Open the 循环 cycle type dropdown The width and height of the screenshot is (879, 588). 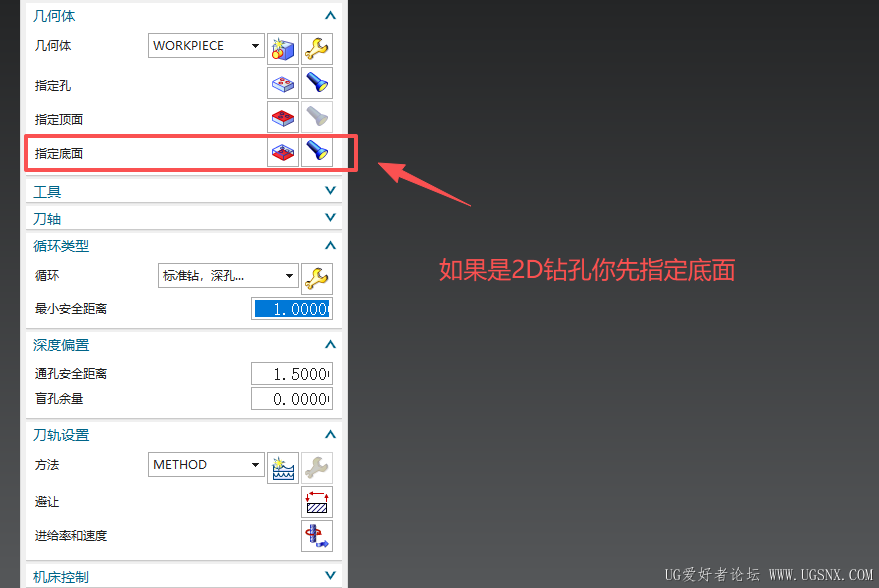click(x=228, y=276)
